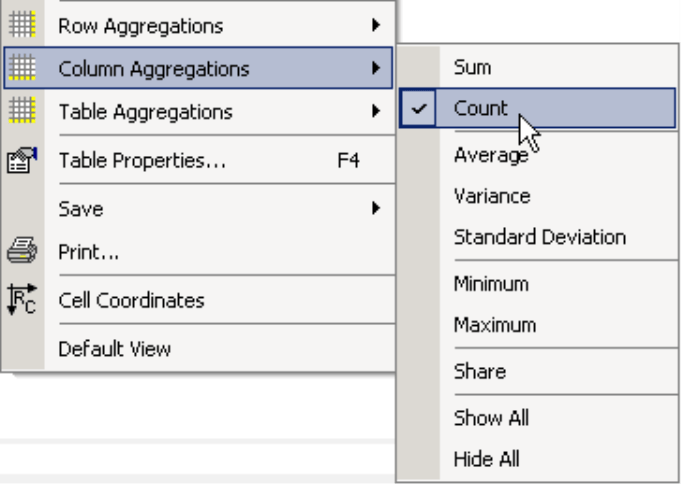681x484 pixels.
Task: Click the Column Aggregations grid icon
Action: coord(22,67)
